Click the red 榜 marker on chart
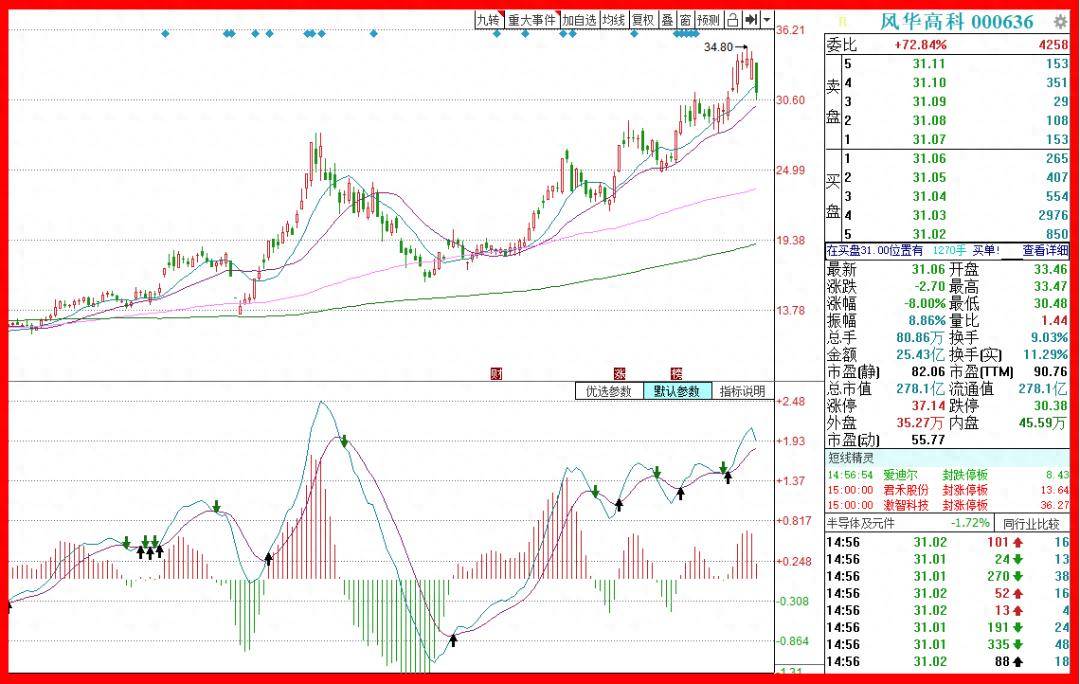 pyautogui.click(x=677, y=374)
